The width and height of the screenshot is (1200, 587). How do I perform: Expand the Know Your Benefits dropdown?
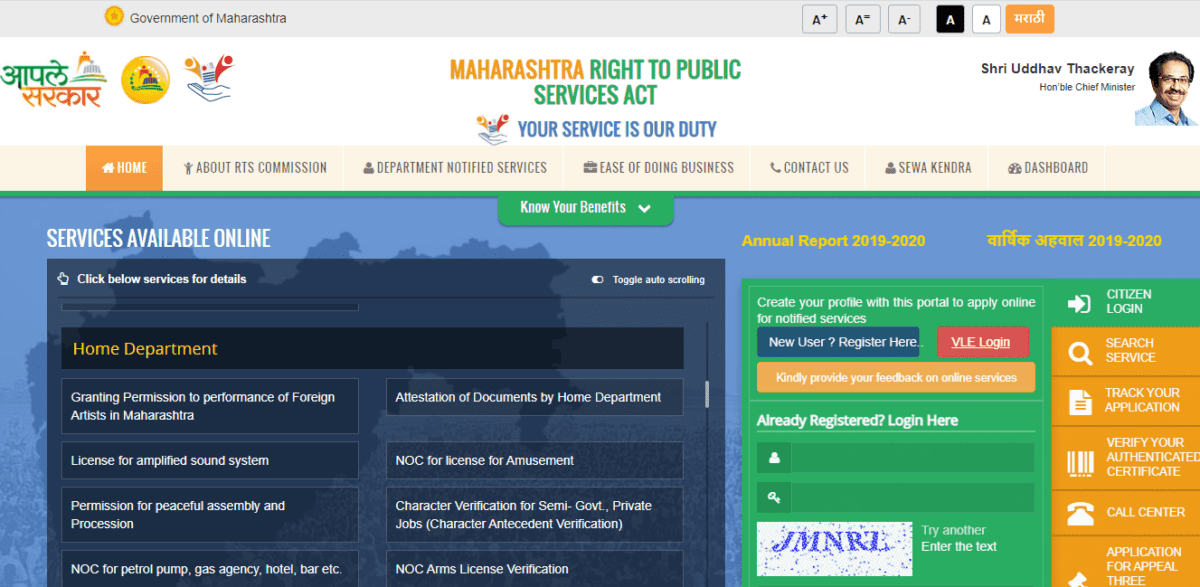tap(585, 207)
